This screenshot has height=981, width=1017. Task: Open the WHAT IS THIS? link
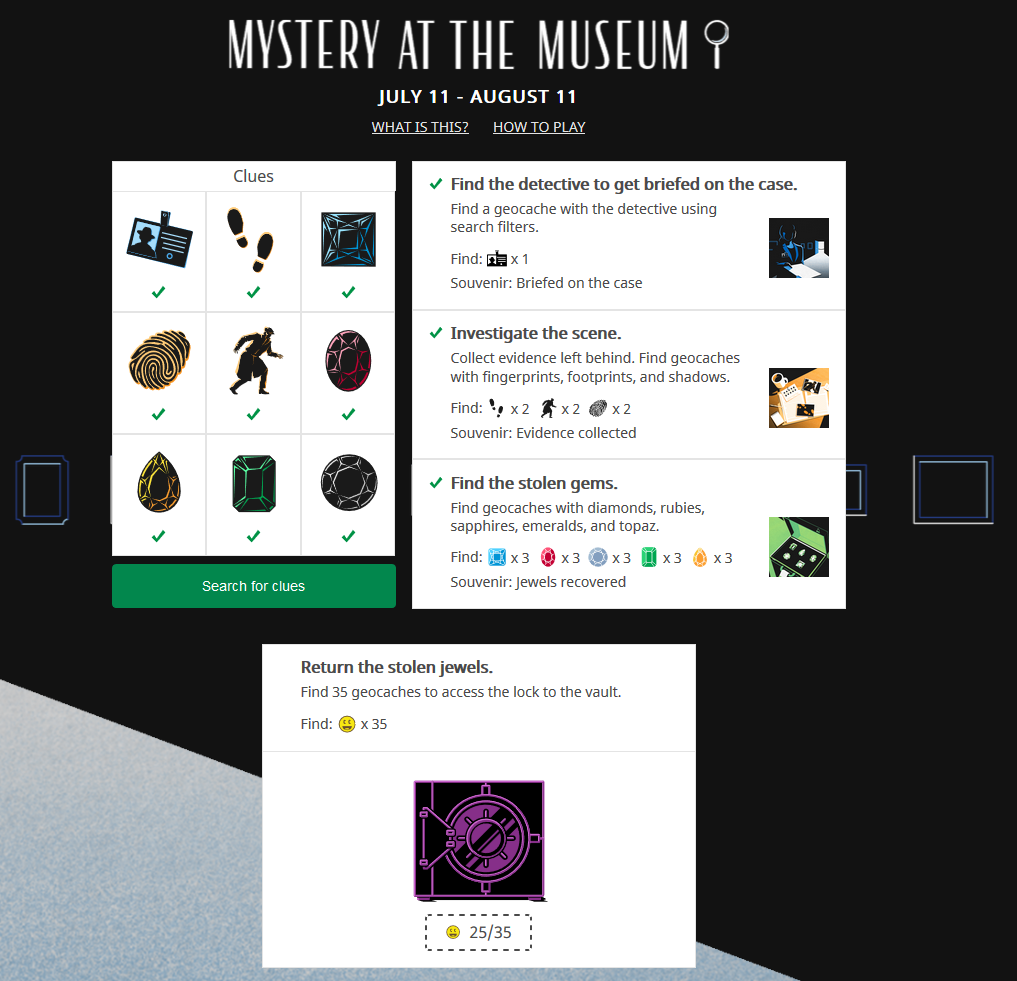click(x=420, y=127)
